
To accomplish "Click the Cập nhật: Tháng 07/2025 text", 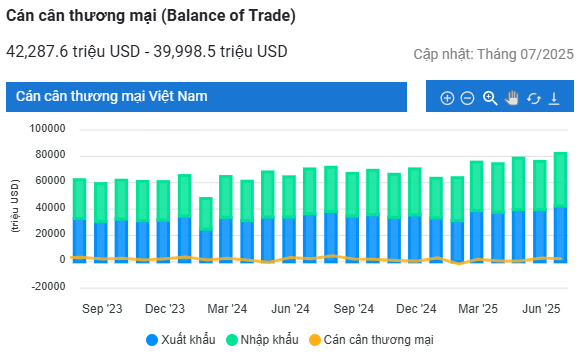I will pyautogui.click(x=494, y=54).
